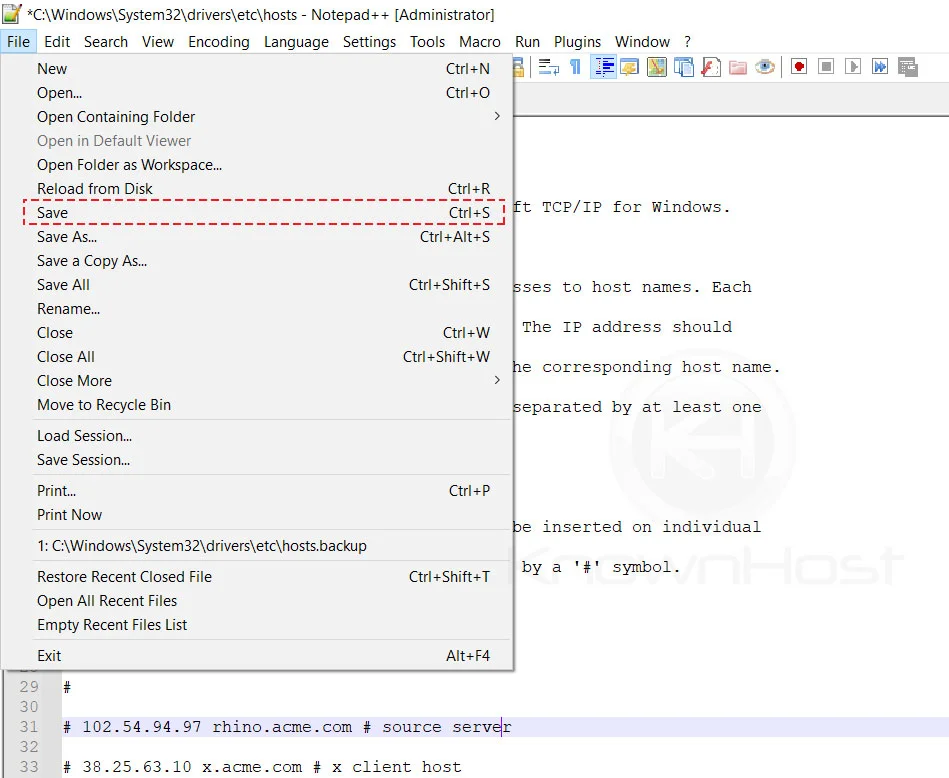Playback the recorded macro
Image resolution: width=949 pixels, height=778 pixels.
(x=852, y=66)
